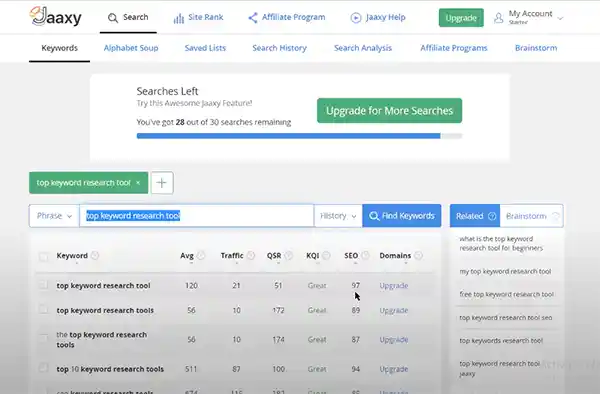The height and width of the screenshot is (394, 600).
Task: Close the 'top keyword research tool' tag
Action: point(138,183)
